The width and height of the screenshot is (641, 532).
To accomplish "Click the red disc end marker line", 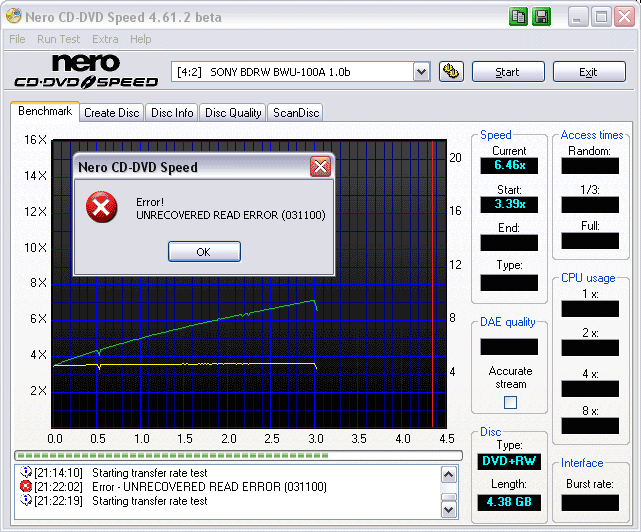I will click(433, 284).
